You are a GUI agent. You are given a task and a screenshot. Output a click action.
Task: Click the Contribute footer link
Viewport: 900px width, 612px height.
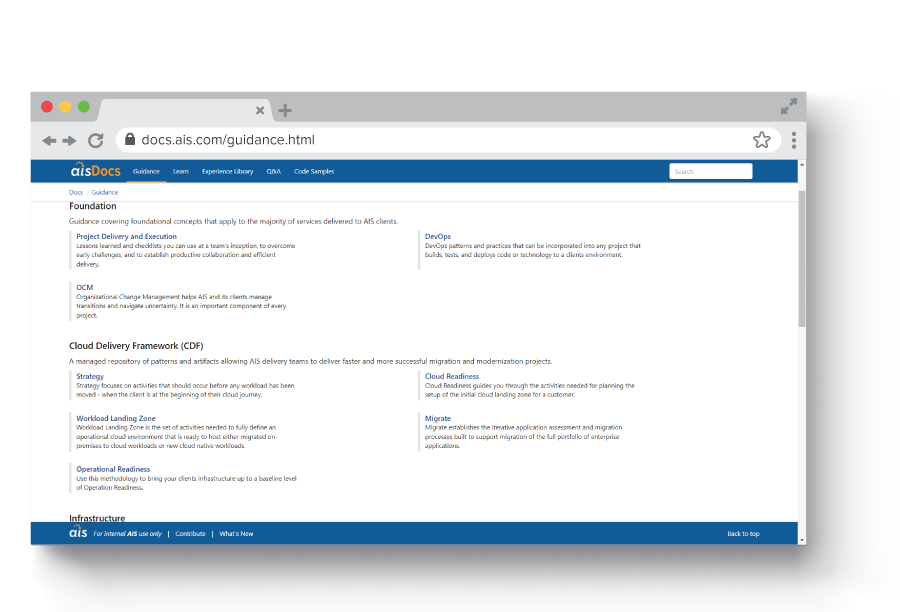[x=191, y=534]
